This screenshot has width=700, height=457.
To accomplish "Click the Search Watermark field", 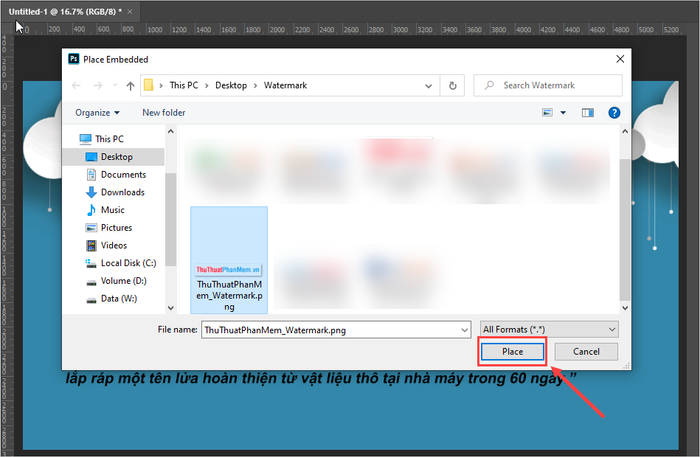I will pos(548,85).
